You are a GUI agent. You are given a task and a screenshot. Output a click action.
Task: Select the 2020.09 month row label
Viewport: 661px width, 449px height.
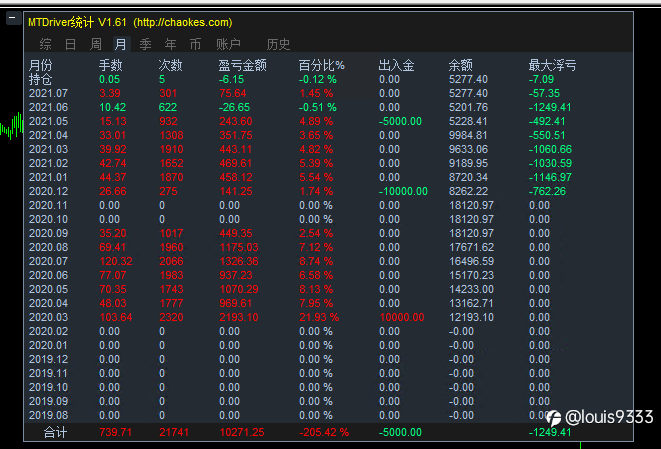coord(48,233)
